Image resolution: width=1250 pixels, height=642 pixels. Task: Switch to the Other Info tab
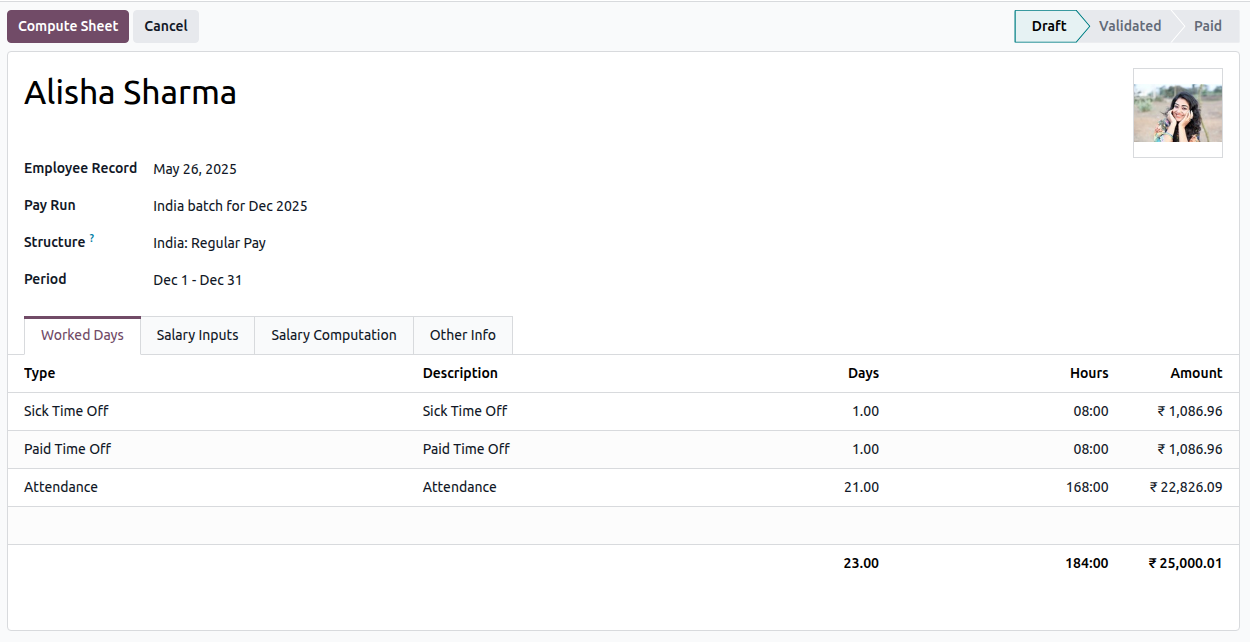coord(462,335)
